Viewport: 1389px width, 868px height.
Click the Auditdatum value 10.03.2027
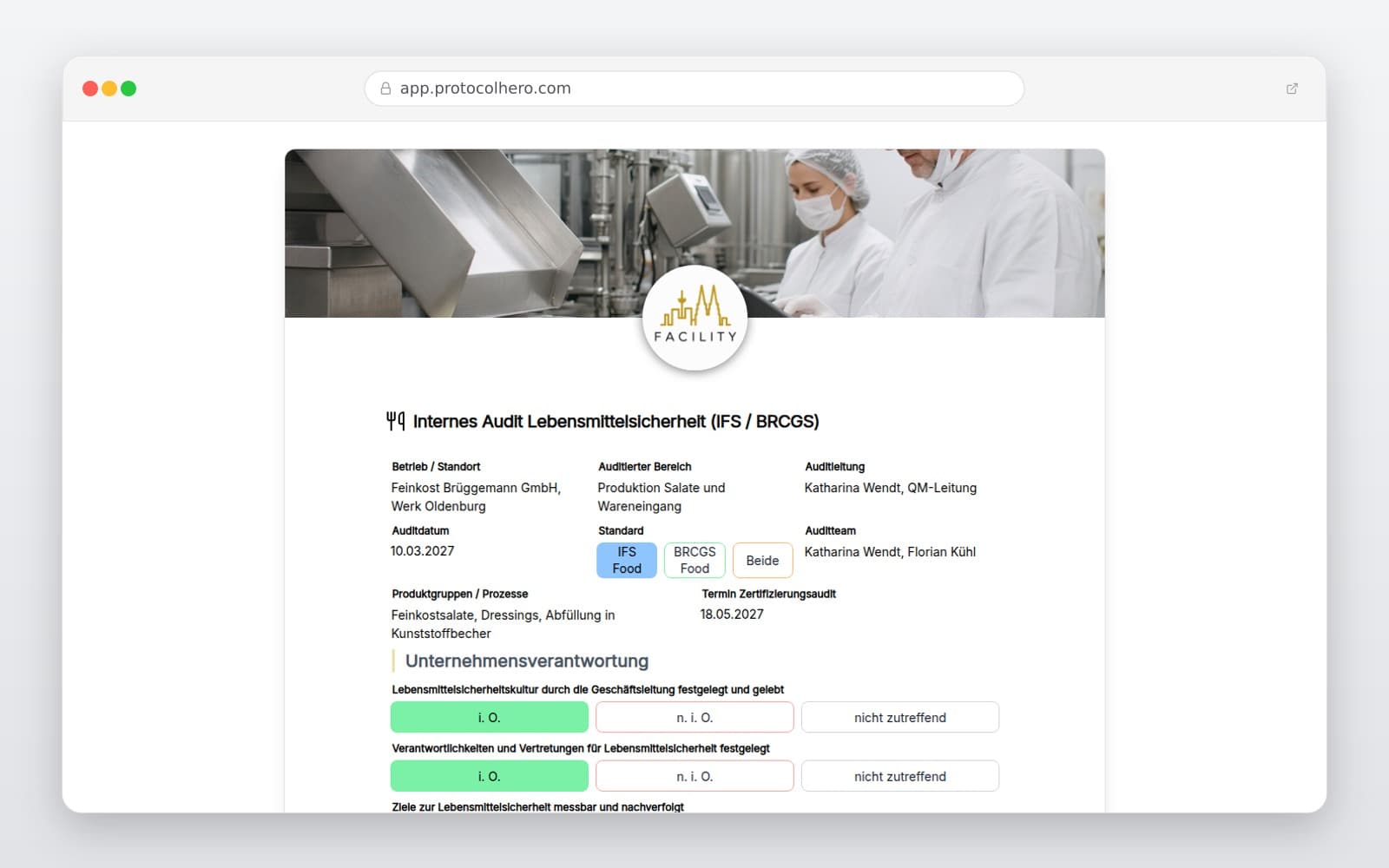pos(423,551)
